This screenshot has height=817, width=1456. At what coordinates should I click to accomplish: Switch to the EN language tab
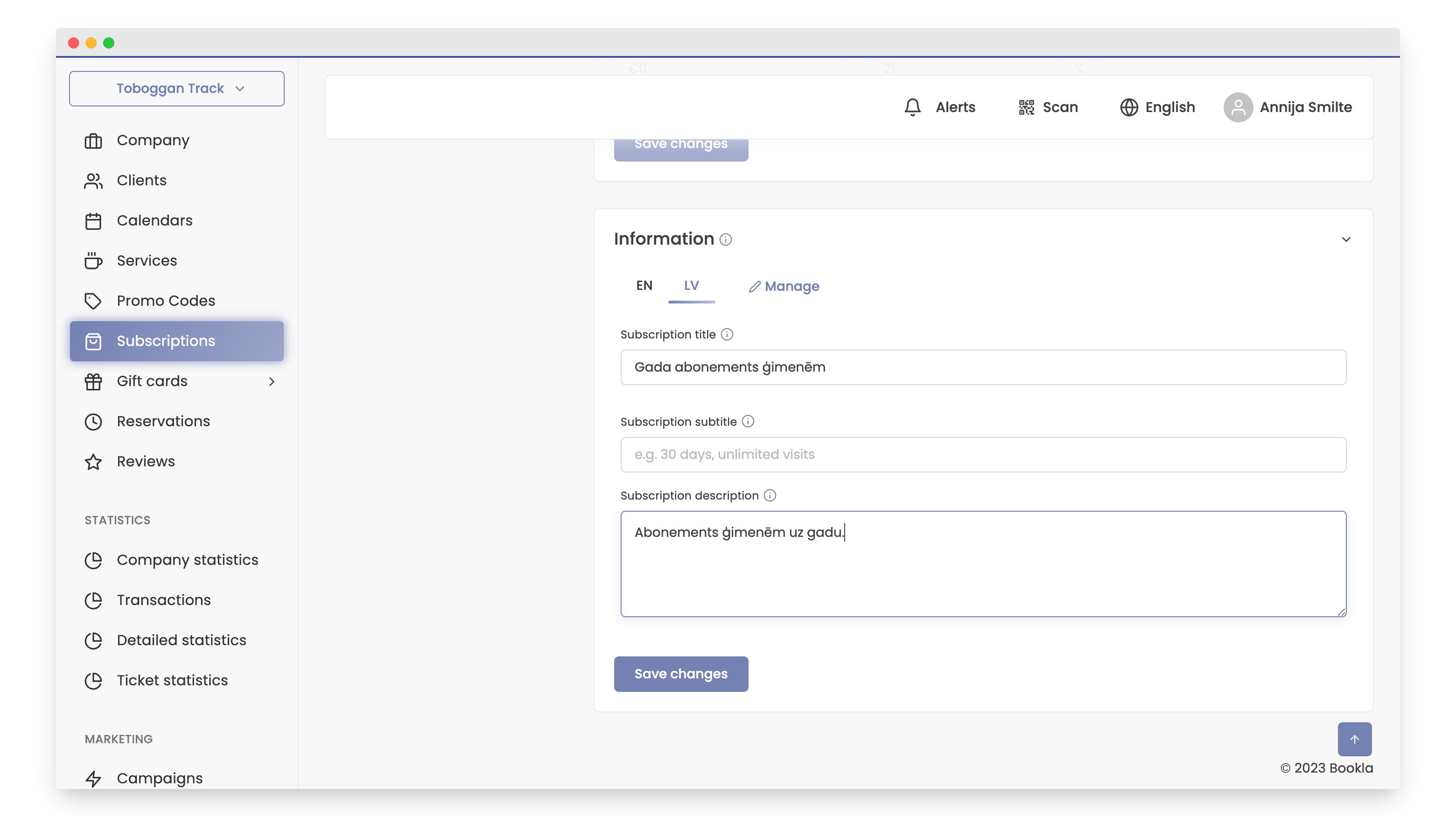[x=644, y=286]
